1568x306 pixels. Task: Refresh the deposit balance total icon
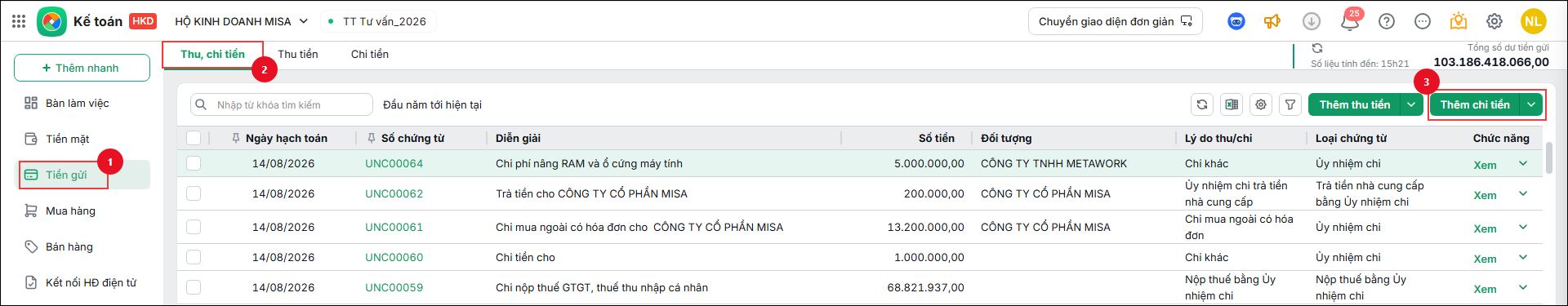[1317, 48]
